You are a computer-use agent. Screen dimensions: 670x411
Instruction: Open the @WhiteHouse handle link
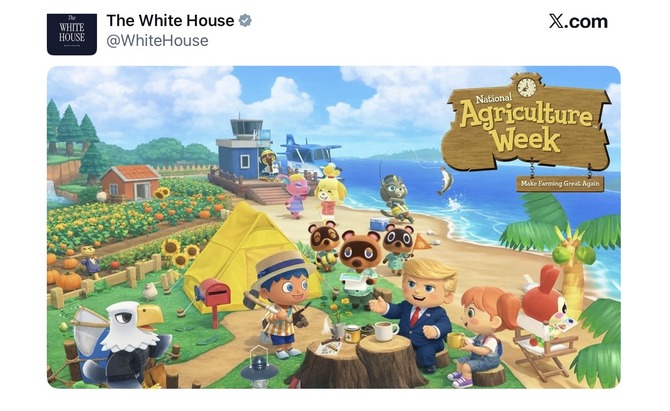coord(157,41)
